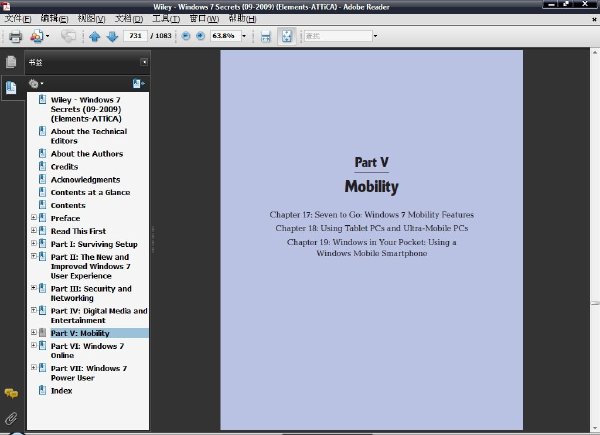The width and height of the screenshot is (600, 435).
Task: Expand Part IV: Digital Media bookmark
Action: coord(34,310)
